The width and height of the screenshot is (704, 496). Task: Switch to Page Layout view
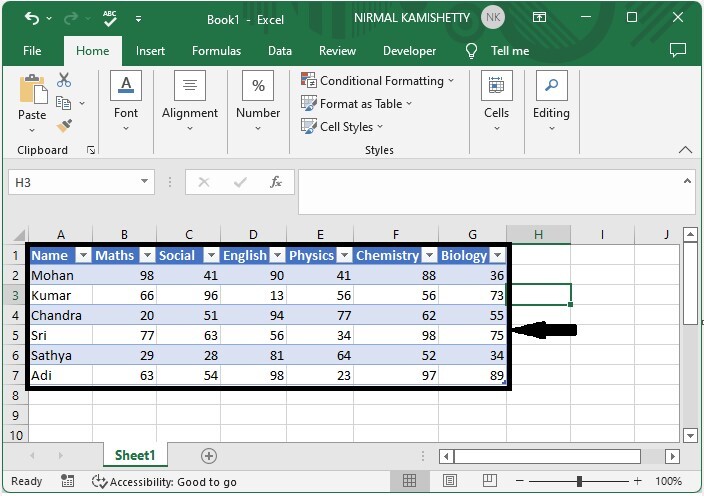450,482
